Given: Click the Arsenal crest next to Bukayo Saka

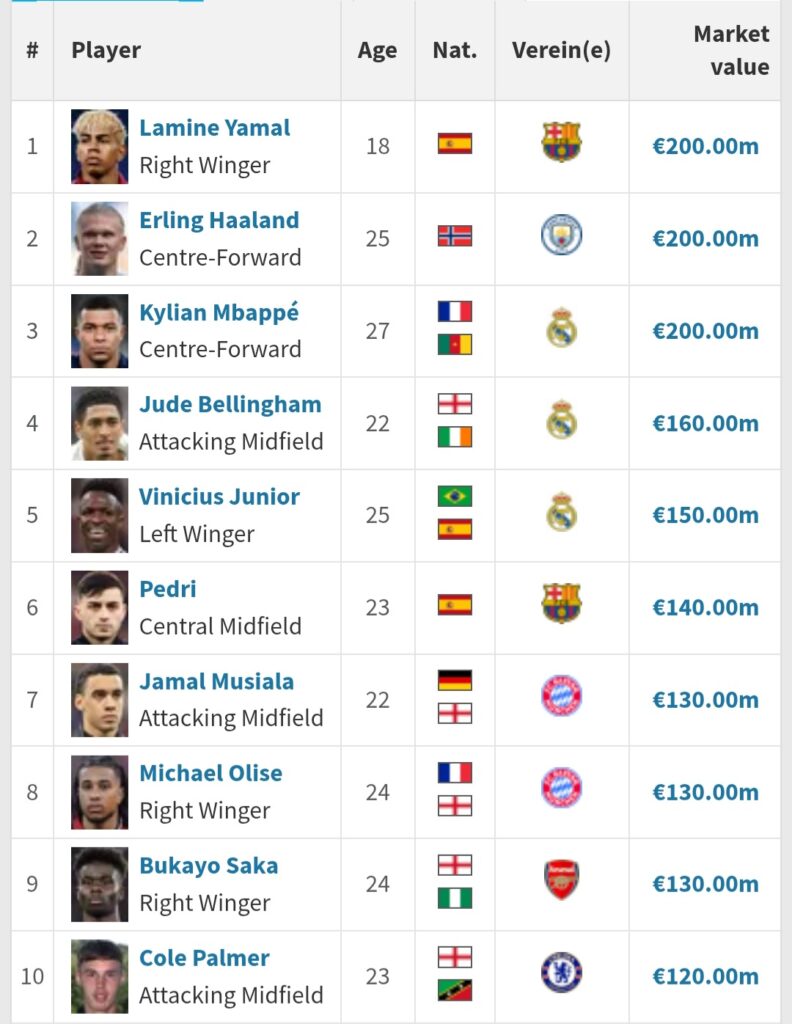Looking at the screenshot, I should coord(561,881).
